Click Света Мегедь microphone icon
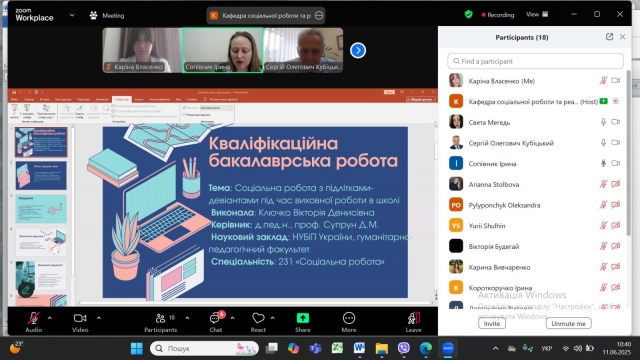640x360 pixels. point(603,122)
